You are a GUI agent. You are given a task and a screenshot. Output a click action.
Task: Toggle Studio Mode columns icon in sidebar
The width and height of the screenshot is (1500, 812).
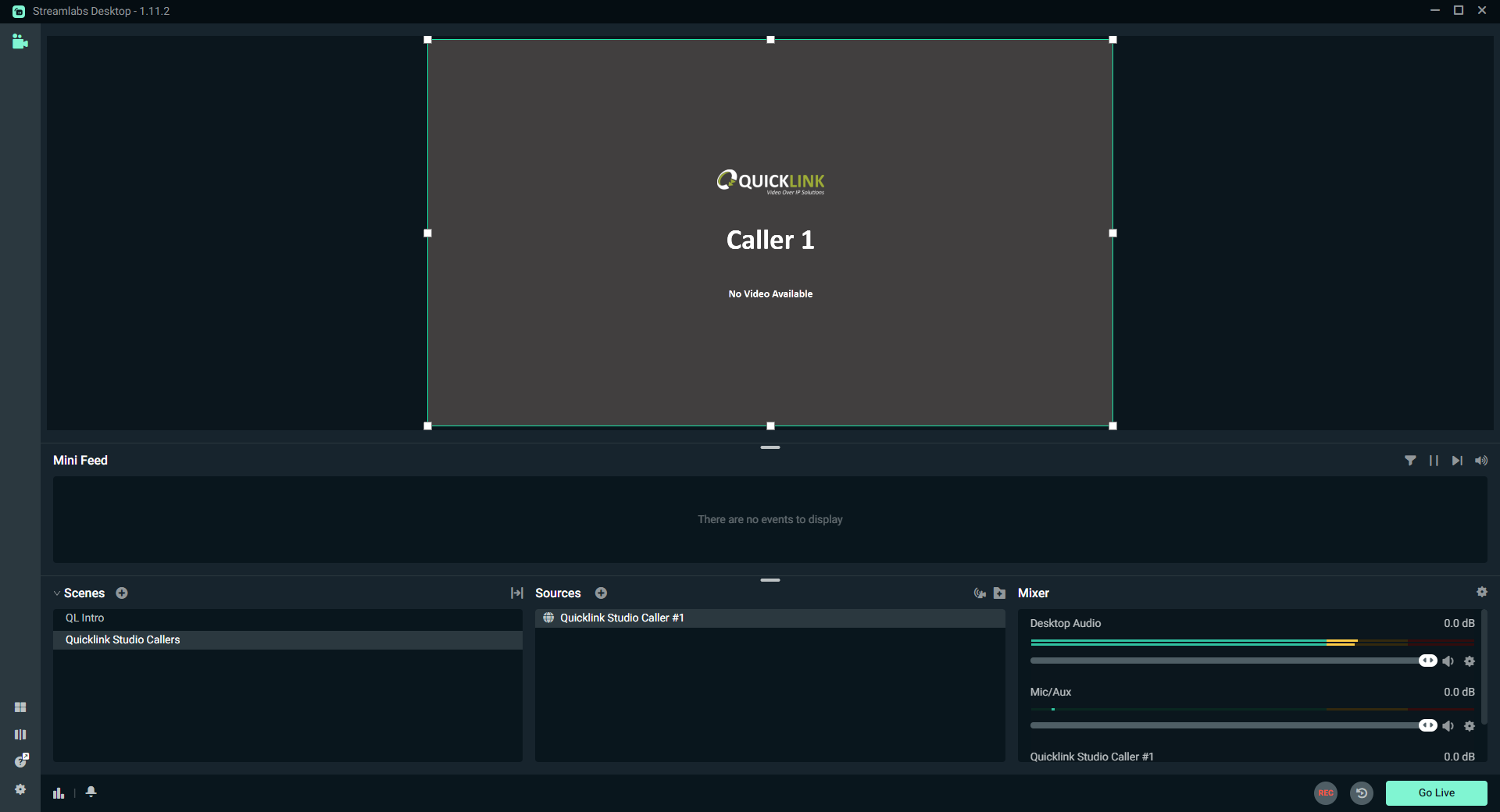pyautogui.click(x=20, y=735)
